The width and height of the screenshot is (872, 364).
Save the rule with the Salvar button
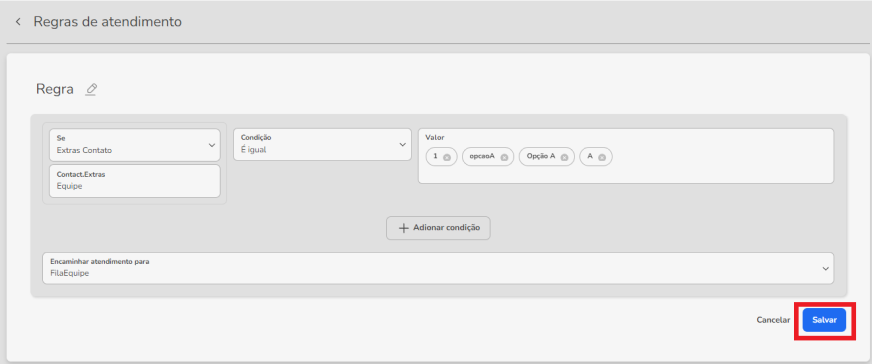(824, 320)
